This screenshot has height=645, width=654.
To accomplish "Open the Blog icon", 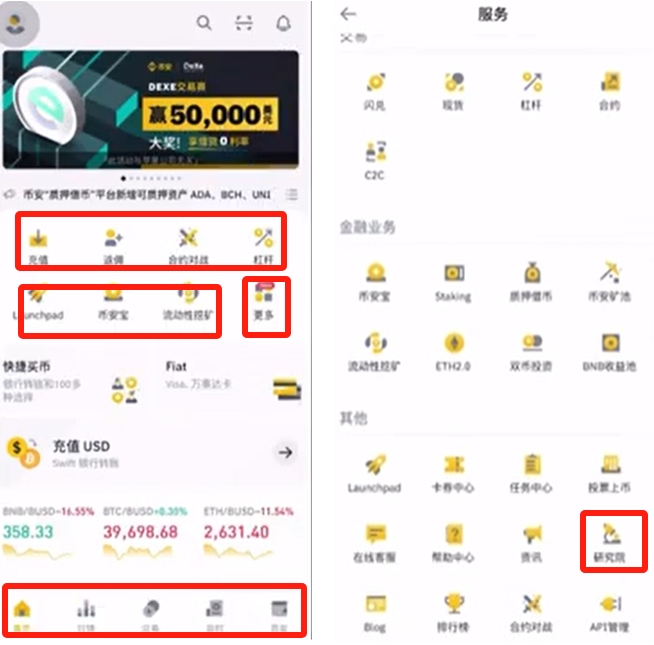I will pos(375,612).
